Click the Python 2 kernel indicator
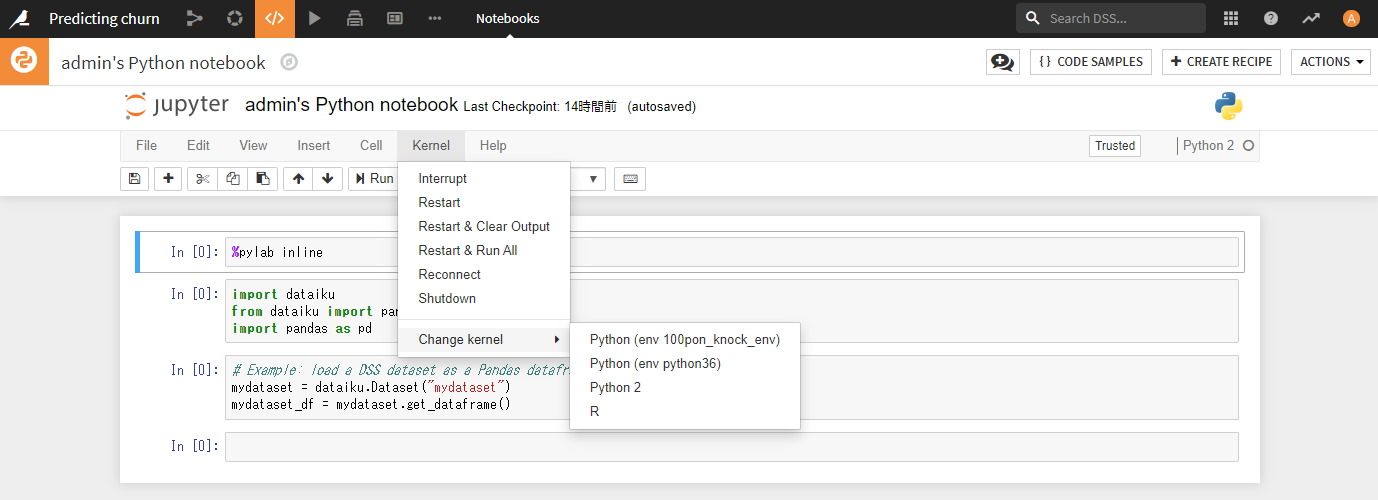The height and width of the screenshot is (500, 1378). pos(1208,145)
